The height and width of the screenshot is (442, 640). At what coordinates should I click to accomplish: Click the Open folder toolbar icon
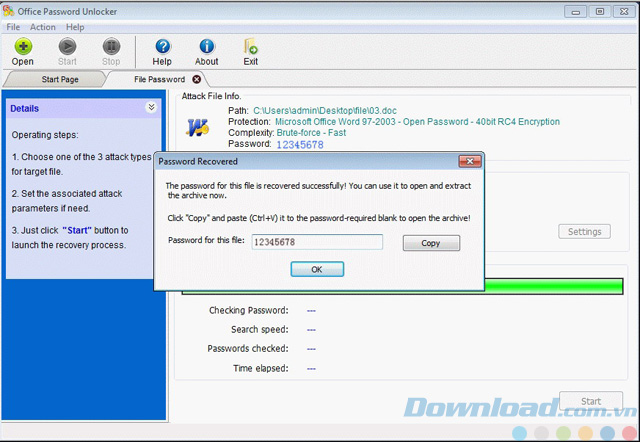click(22, 47)
